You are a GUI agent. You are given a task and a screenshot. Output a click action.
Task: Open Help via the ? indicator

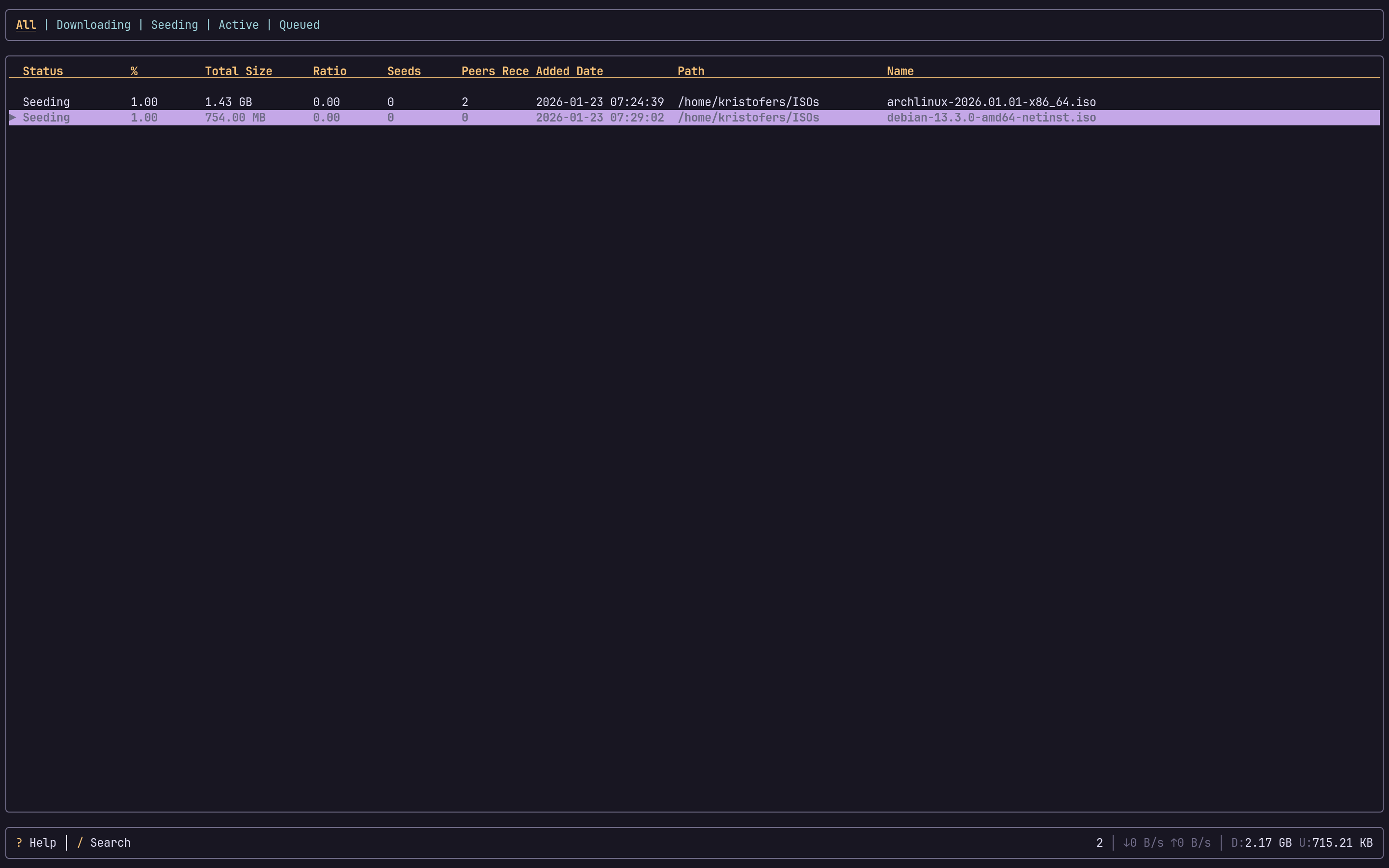pyautogui.click(x=19, y=842)
